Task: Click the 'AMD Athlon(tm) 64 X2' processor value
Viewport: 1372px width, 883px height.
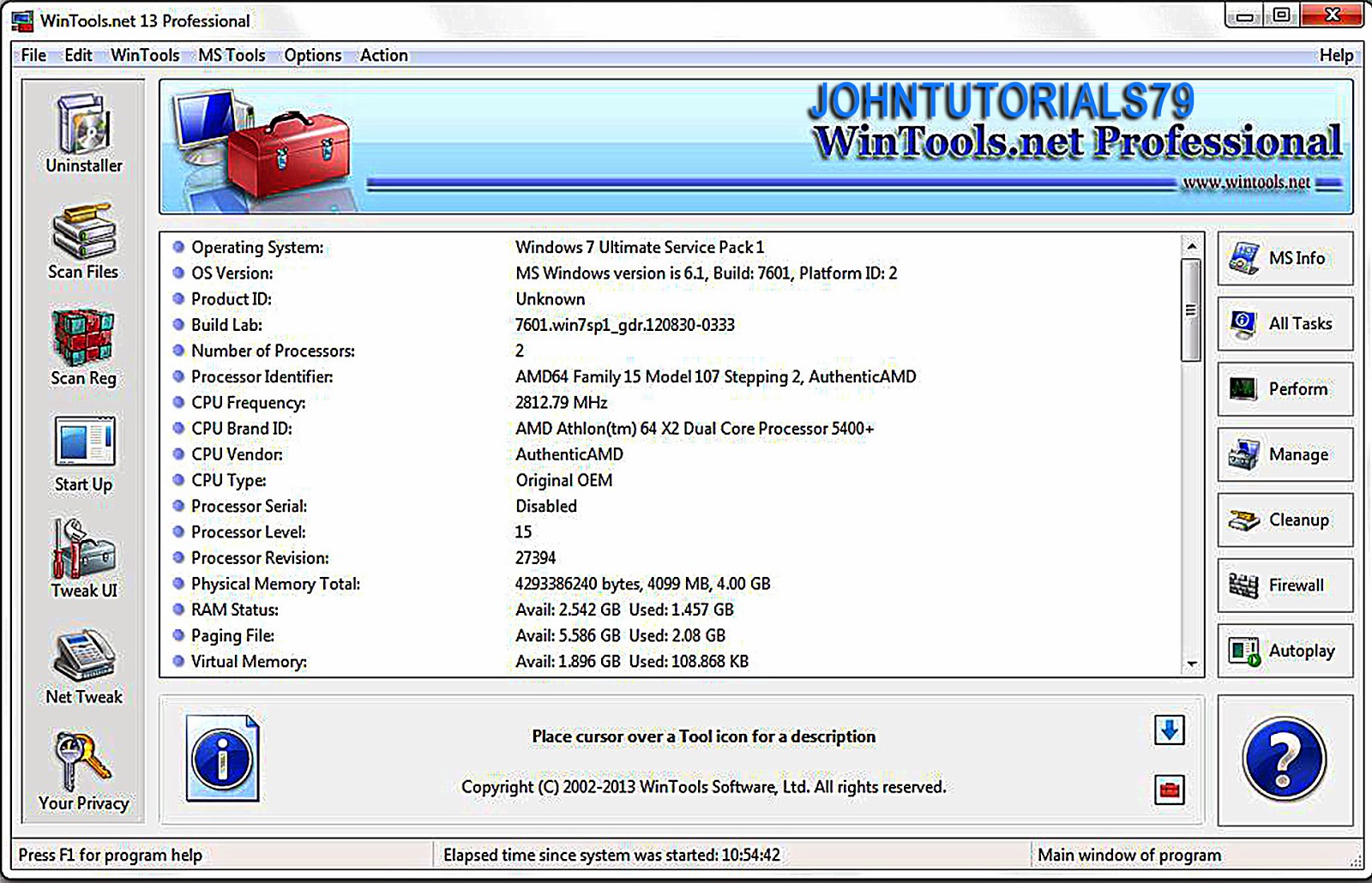Action: [695, 429]
